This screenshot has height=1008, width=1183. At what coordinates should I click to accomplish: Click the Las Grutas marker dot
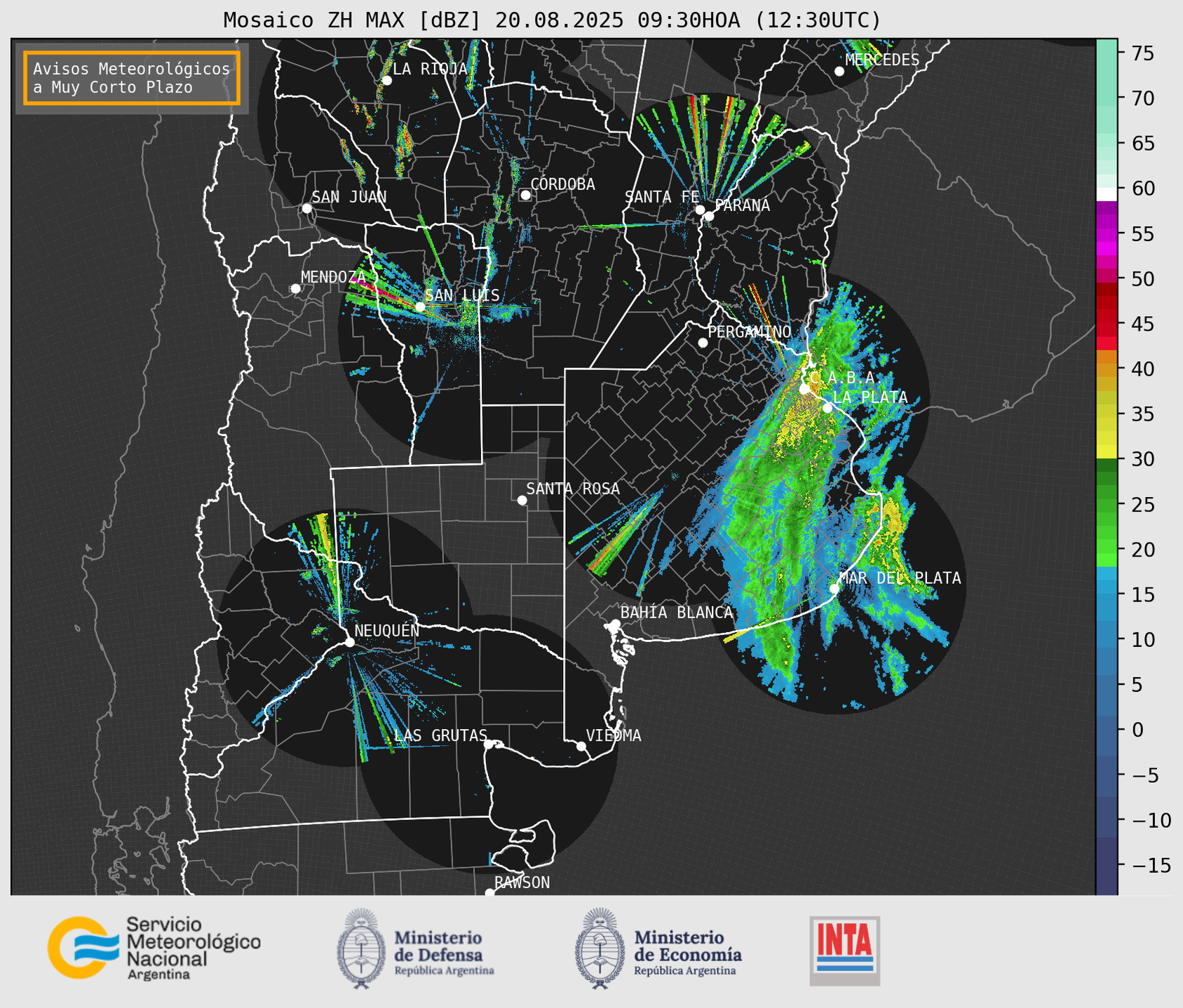(488, 744)
